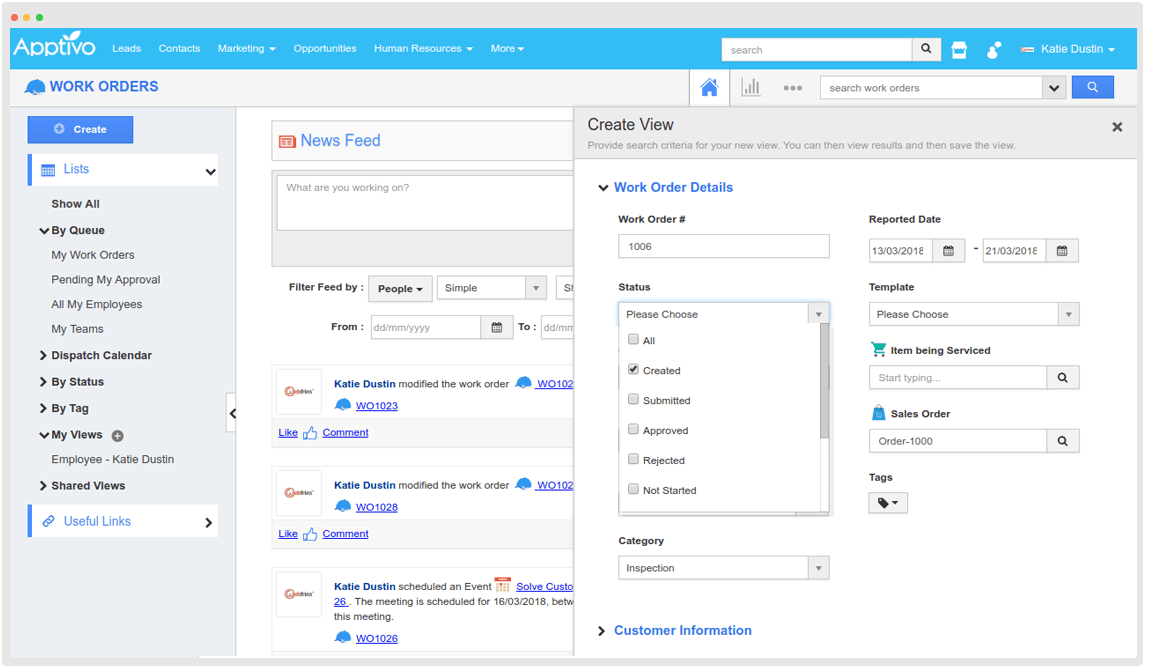Open Pending My Approval queue

(x=106, y=281)
